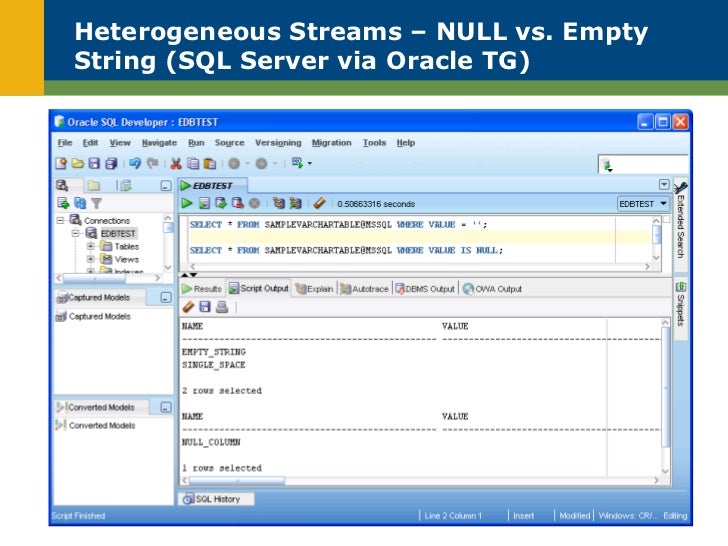Click the Save All toolbar icon

[111, 163]
